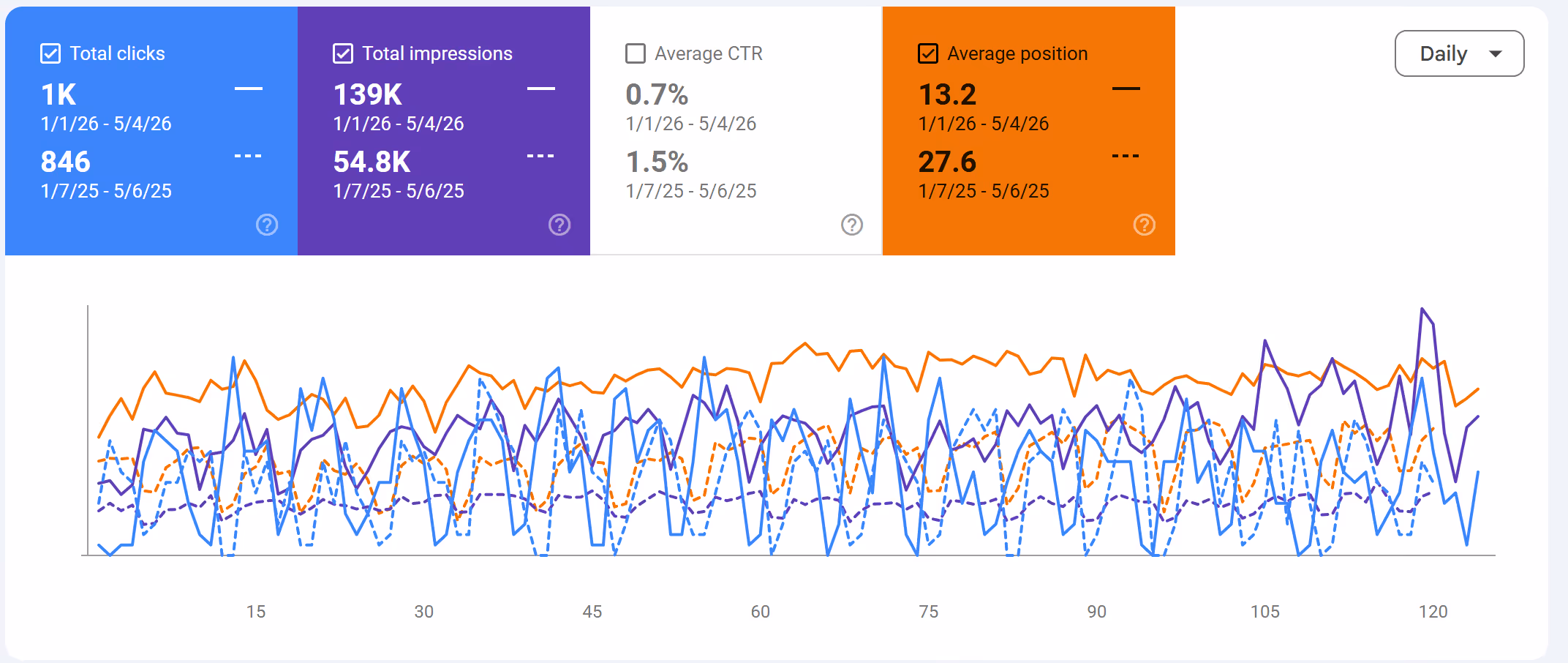Click dashed line legend on impressions card
This screenshot has height=663, width=1568.
(x=541, y=156)
